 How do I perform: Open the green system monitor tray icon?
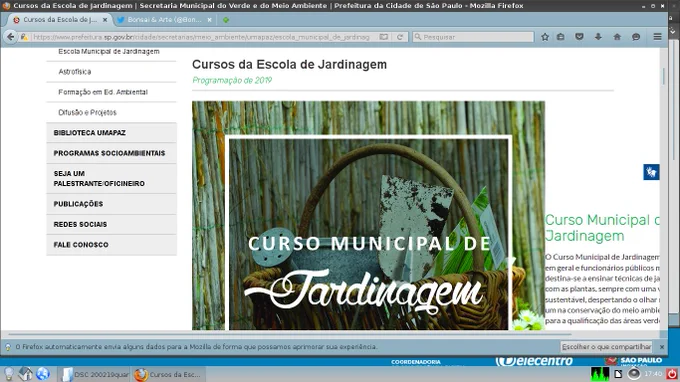tap(600, 374)
